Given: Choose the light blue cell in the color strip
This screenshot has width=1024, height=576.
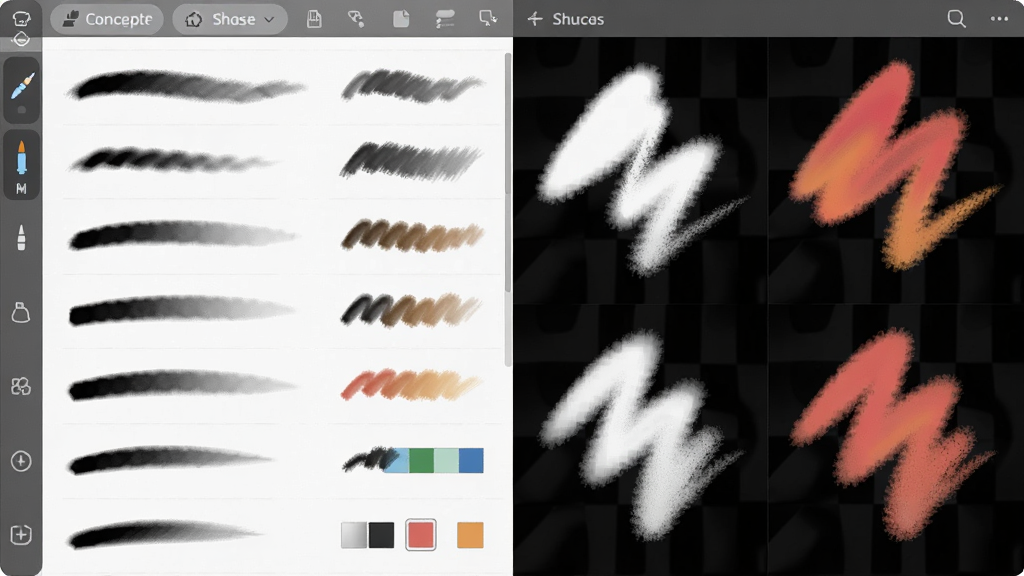Looking at the screenshot, I should click(x=397, y=460).
